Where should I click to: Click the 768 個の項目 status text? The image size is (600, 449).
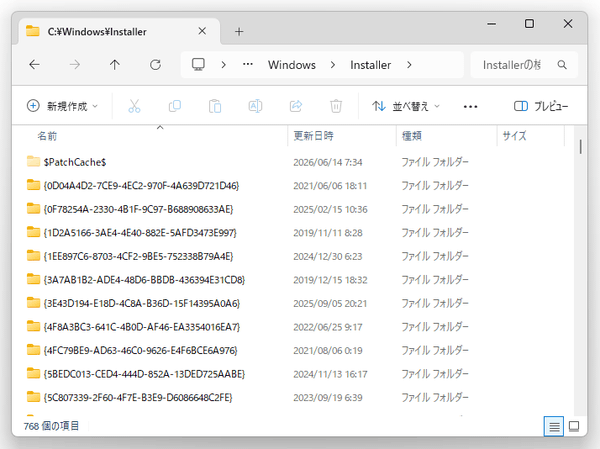pos(51,426)
